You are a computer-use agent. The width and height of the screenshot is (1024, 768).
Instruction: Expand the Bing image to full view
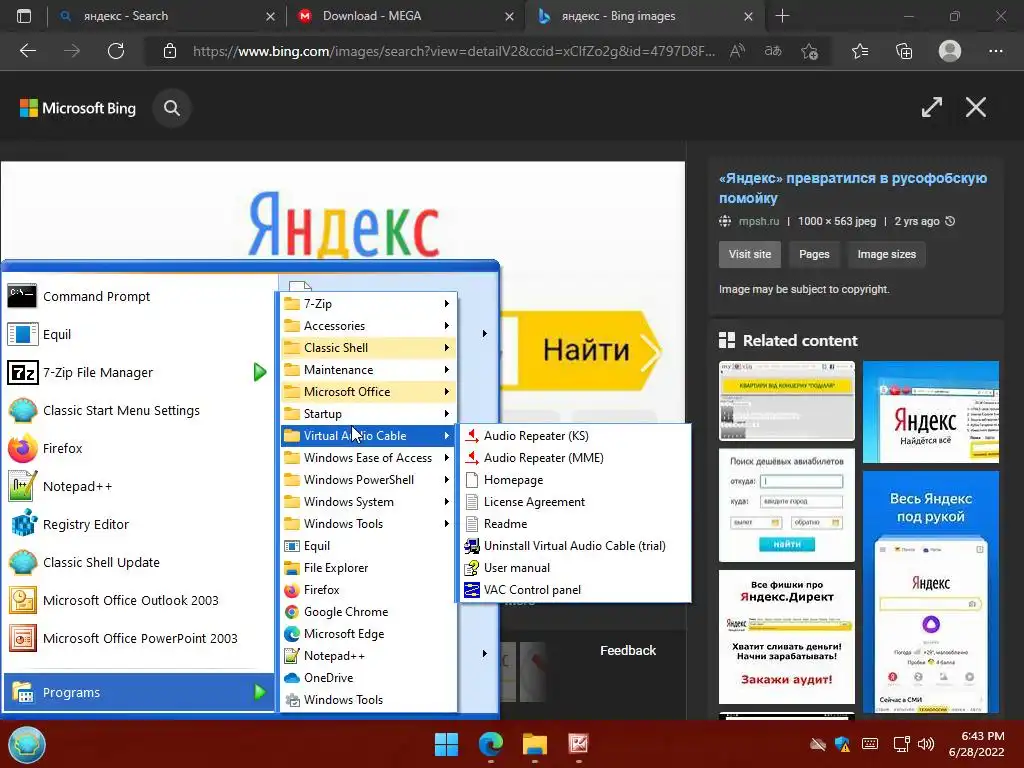(x=932, y=107)
